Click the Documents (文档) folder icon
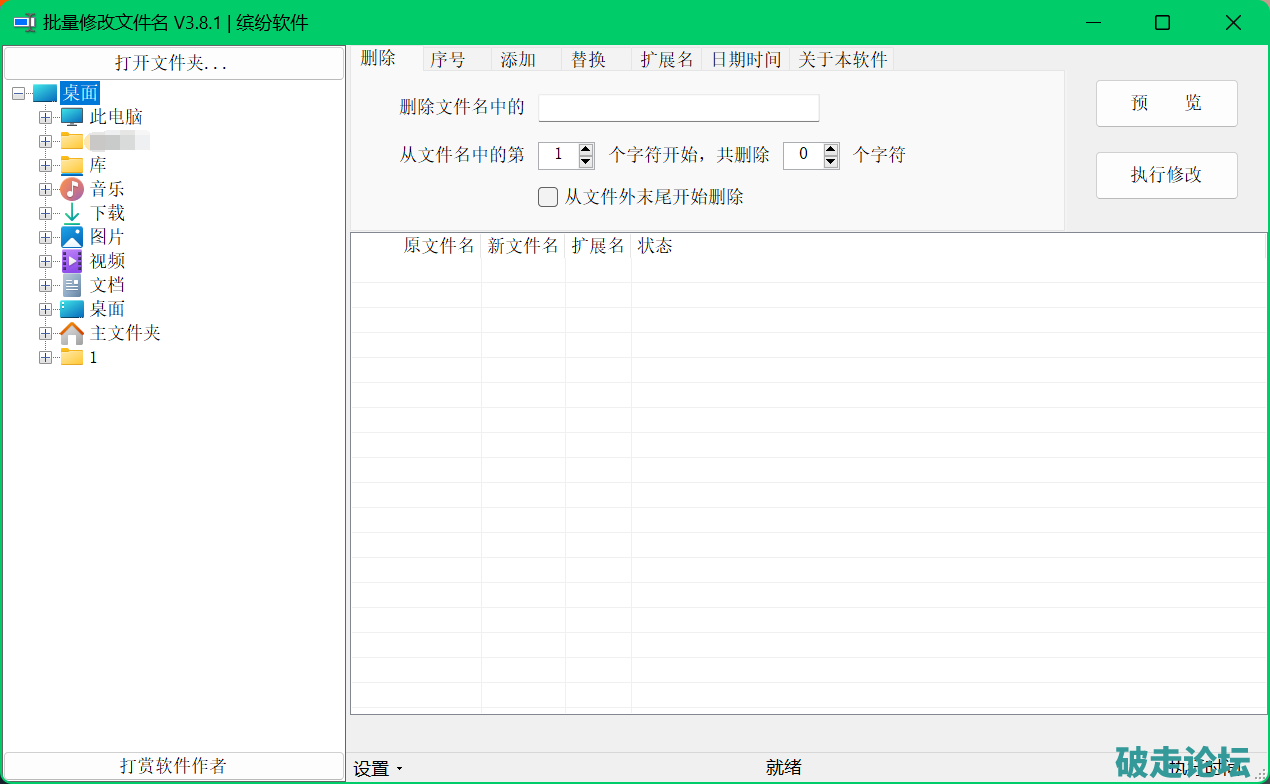 (x=72, y=285)
